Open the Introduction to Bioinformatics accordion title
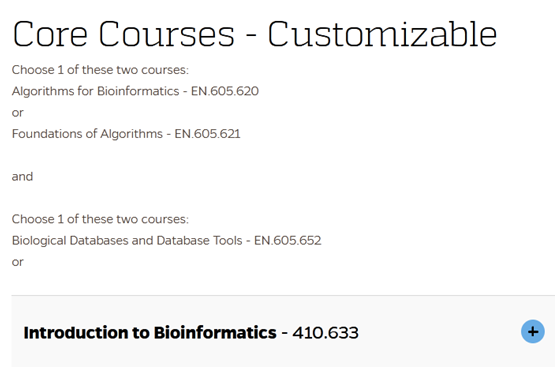Viewport: 557px width, 369px height. 150,333
